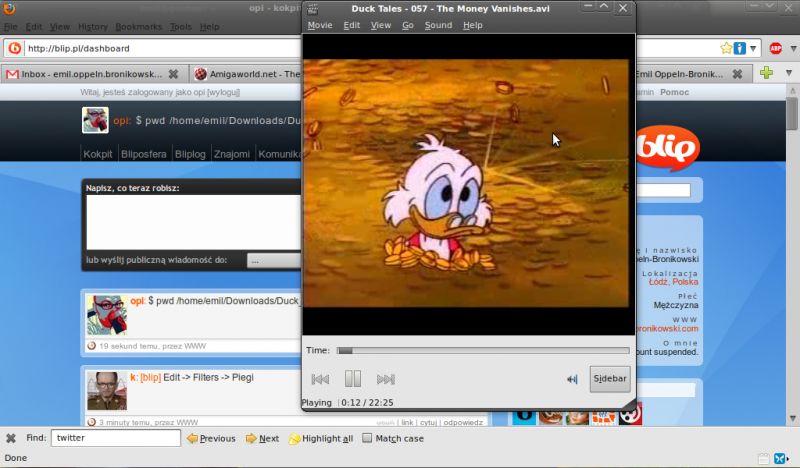Open a new tab with green plus
The image size is (800, 468).
click(766, 73)
